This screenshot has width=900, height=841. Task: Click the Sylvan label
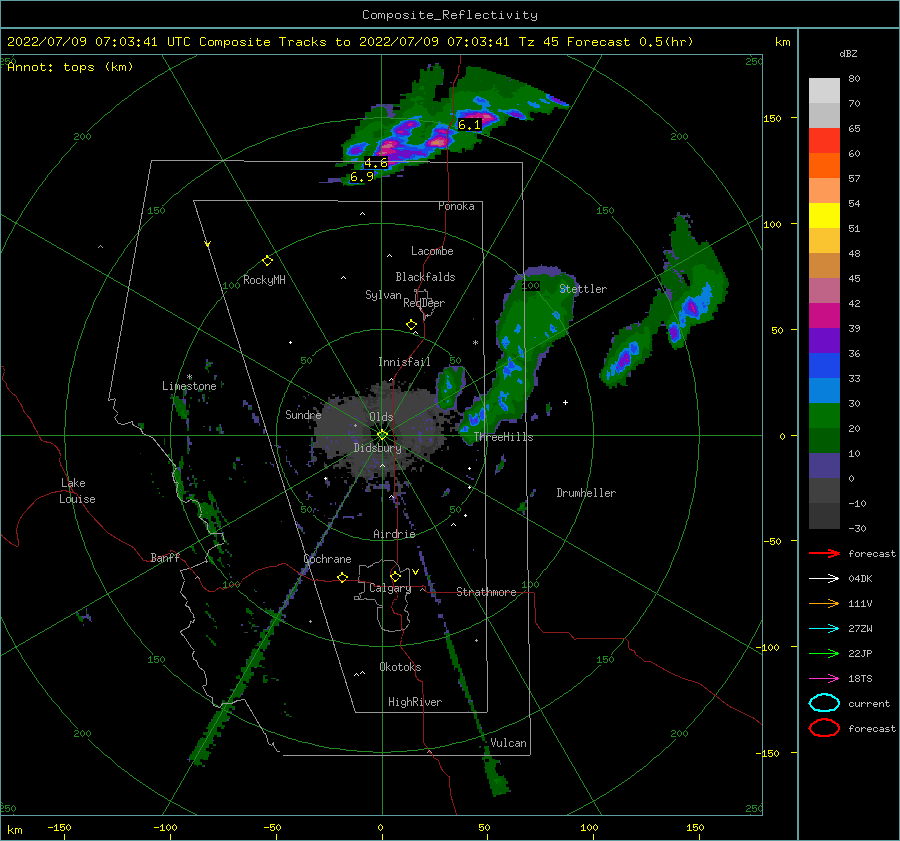[x=383, y=295]
